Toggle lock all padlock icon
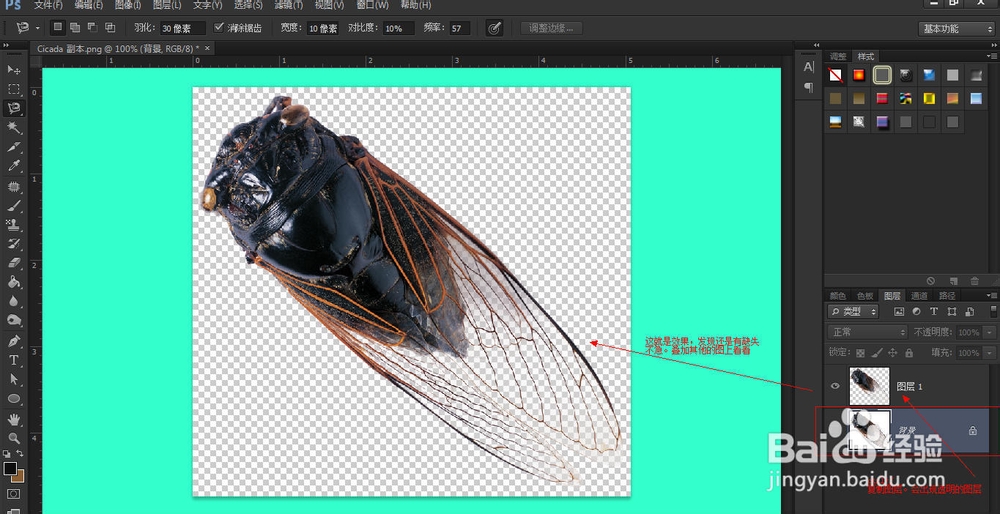Viewport: 1000px width, 514px height. pyautogui.click(x=909, y=352)
